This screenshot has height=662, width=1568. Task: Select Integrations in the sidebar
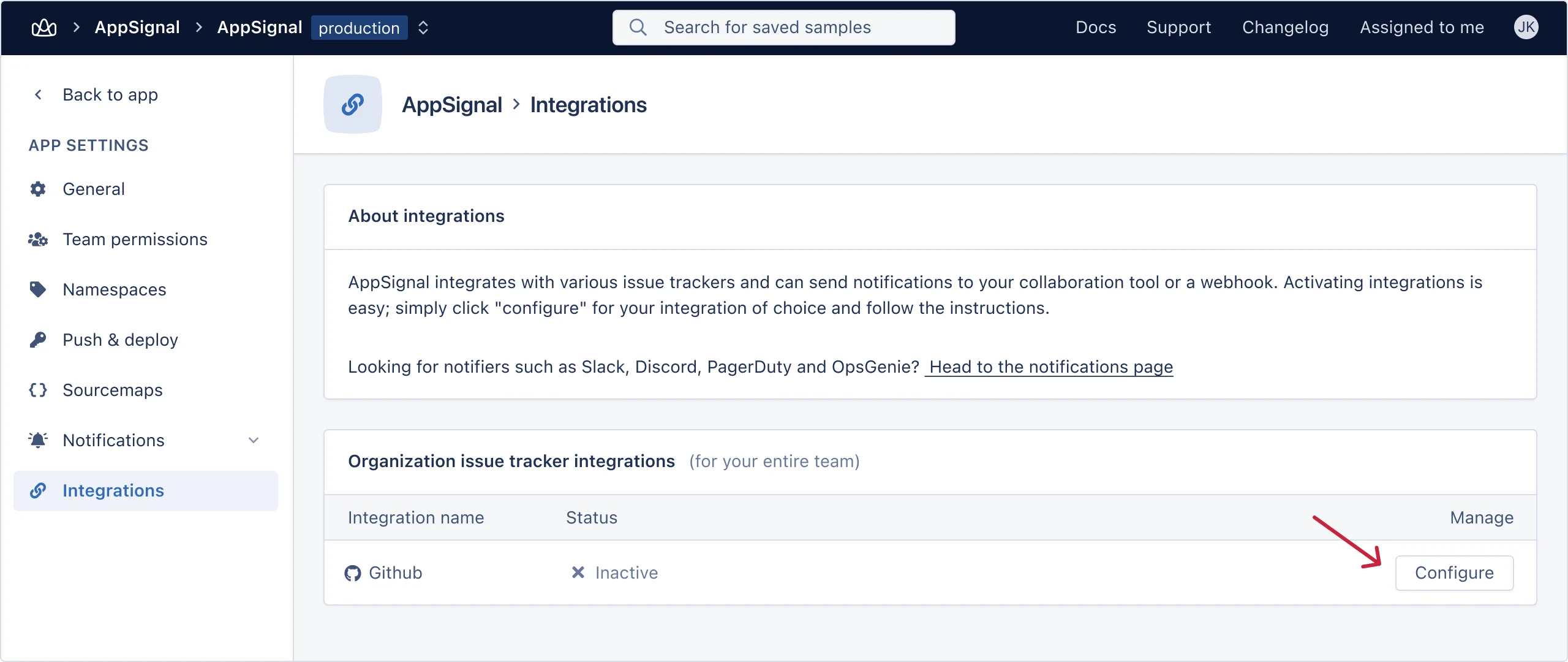tap(146, 490)
